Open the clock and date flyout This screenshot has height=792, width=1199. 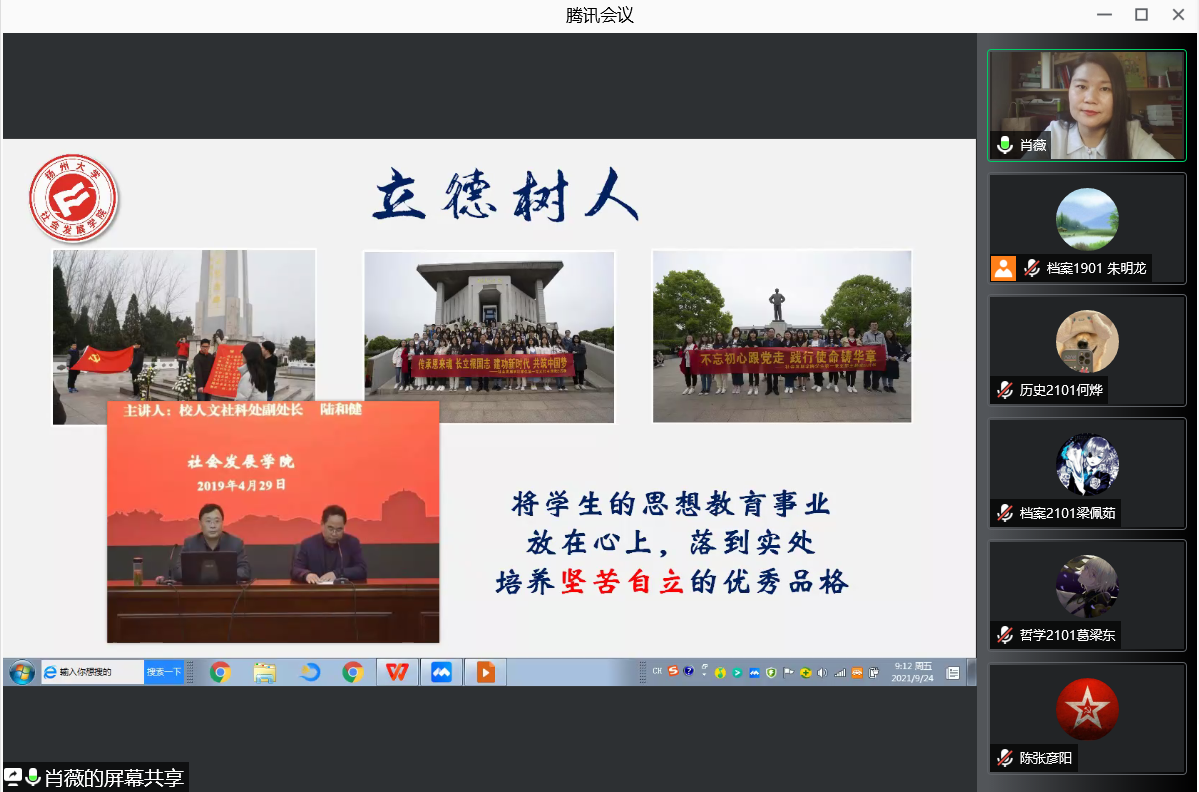(912, 672)
